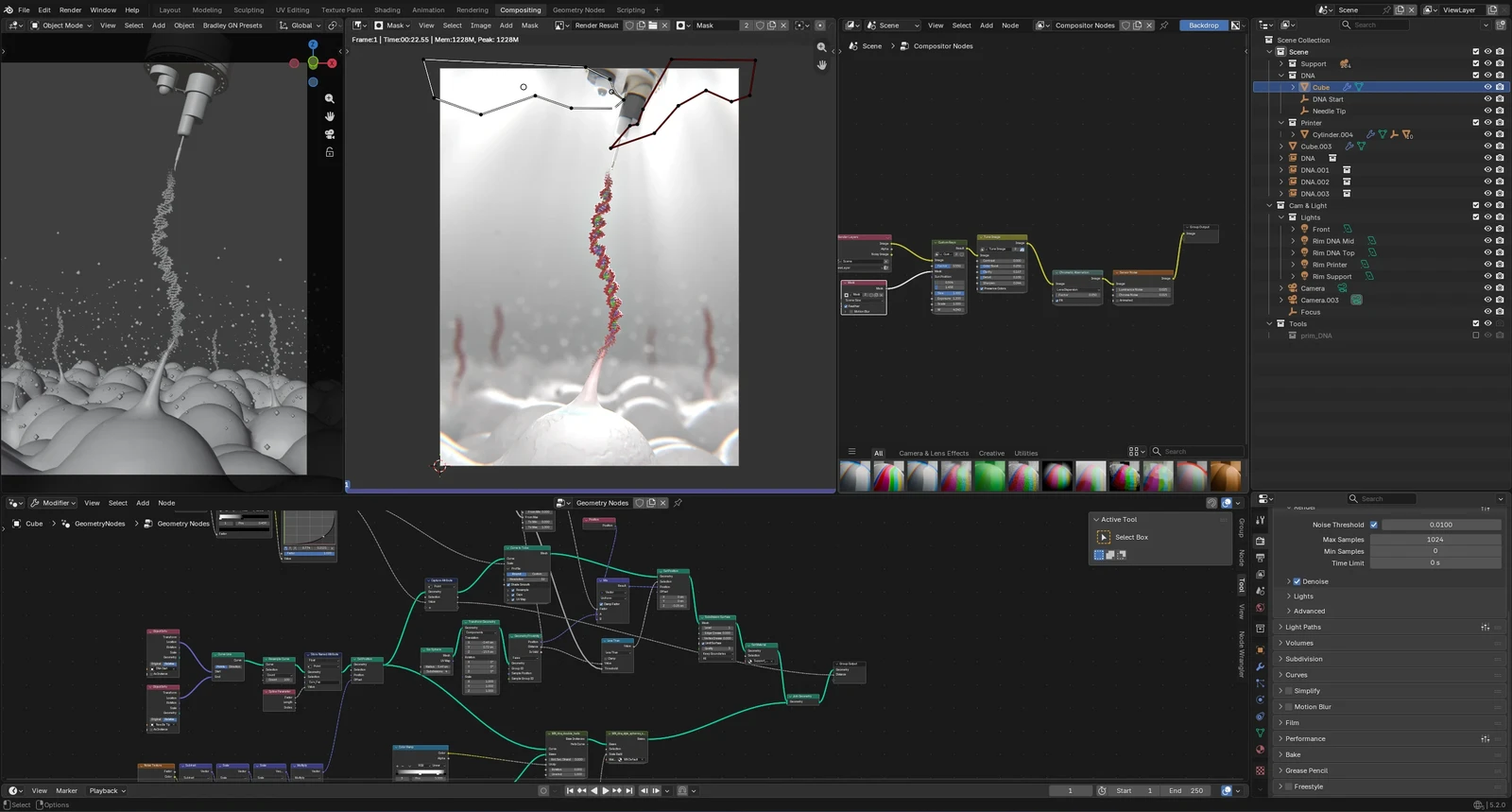
Task: Open the Playback dropdown in the timeline
Action: tap(108, 790)
